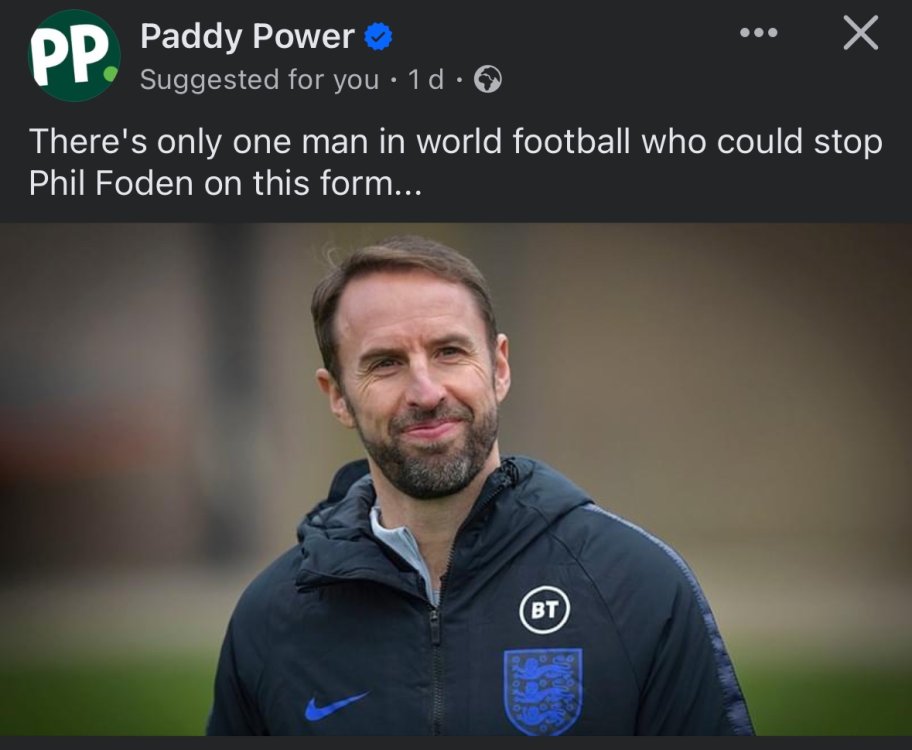
Task: Click the man's face in the photo
Action: click(x=417, y=375)
